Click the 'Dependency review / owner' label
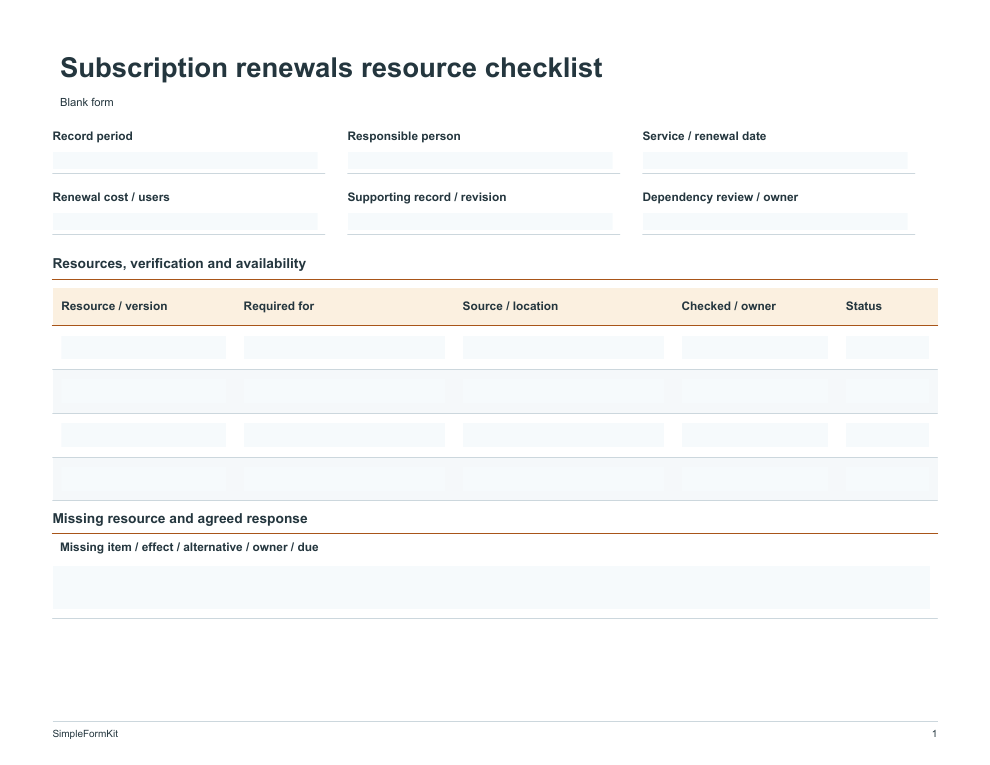Screen dimensions: 990x765 tap(720, 197)
